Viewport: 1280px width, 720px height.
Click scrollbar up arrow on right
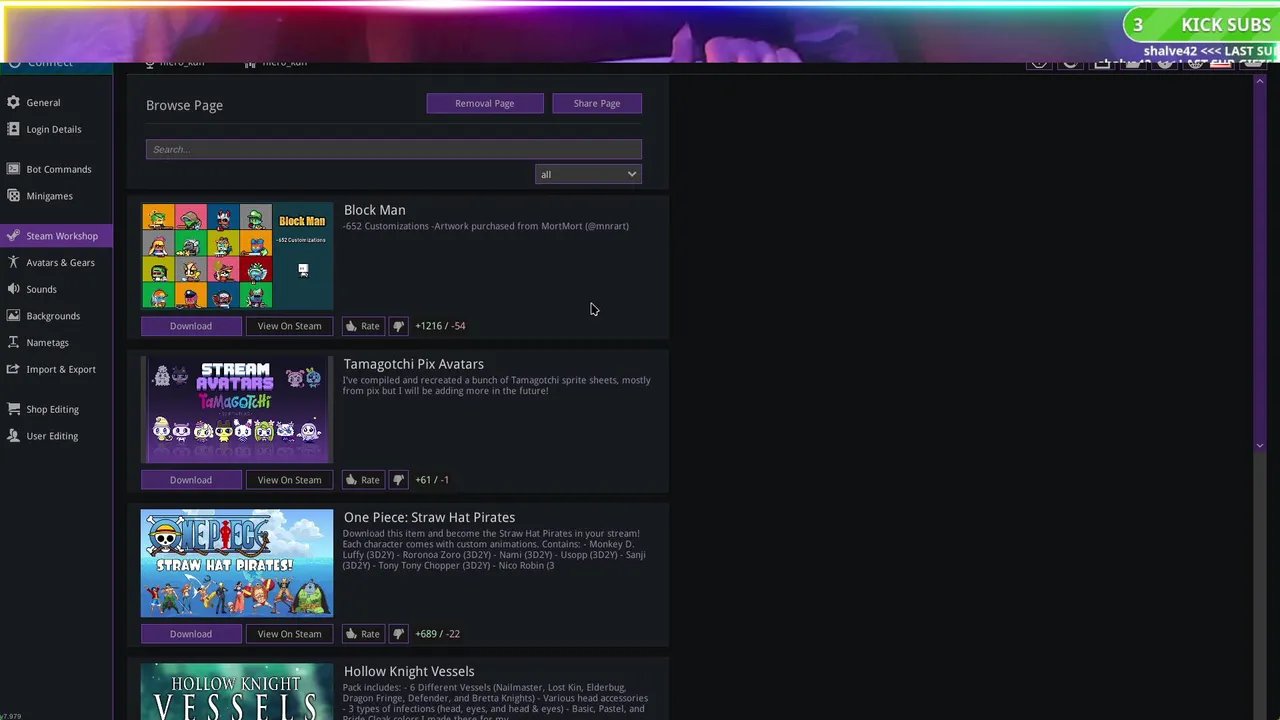click(1260, 80)
